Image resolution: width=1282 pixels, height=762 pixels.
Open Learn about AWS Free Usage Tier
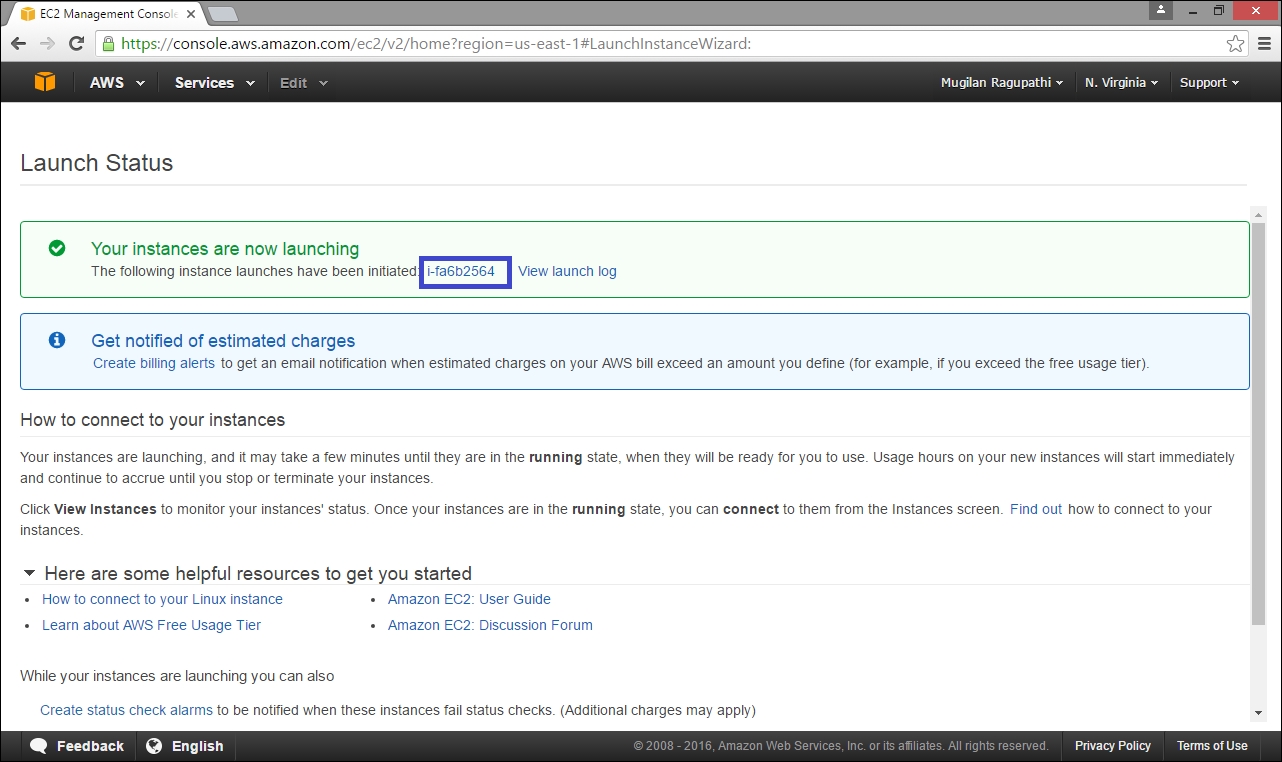(x=151, y=625)
